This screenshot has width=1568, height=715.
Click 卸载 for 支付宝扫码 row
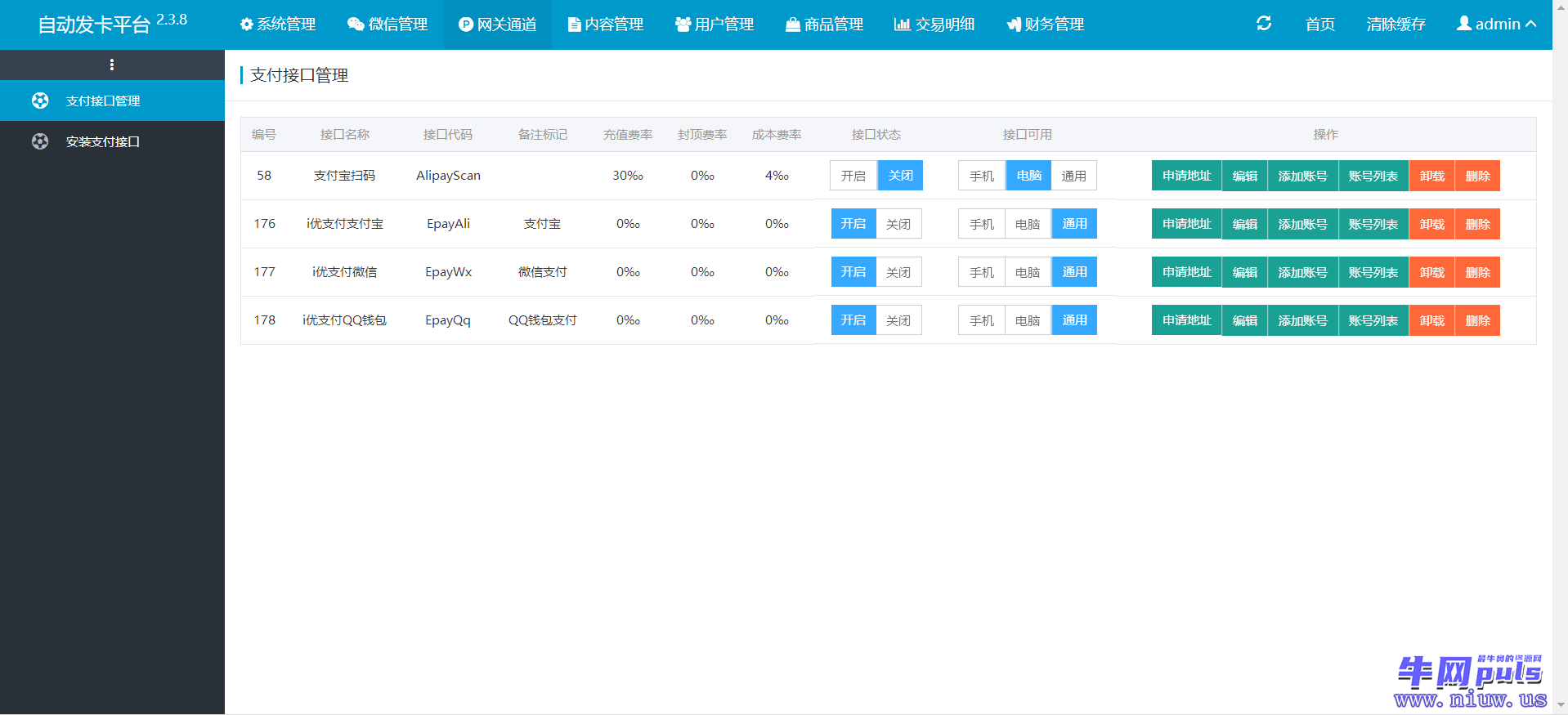coord(1431,176)
